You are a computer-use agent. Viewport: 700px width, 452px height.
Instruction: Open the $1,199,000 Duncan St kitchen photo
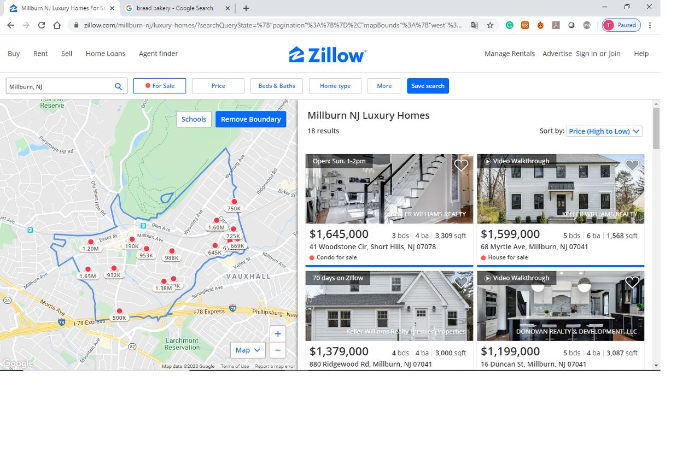pos(560,306)
